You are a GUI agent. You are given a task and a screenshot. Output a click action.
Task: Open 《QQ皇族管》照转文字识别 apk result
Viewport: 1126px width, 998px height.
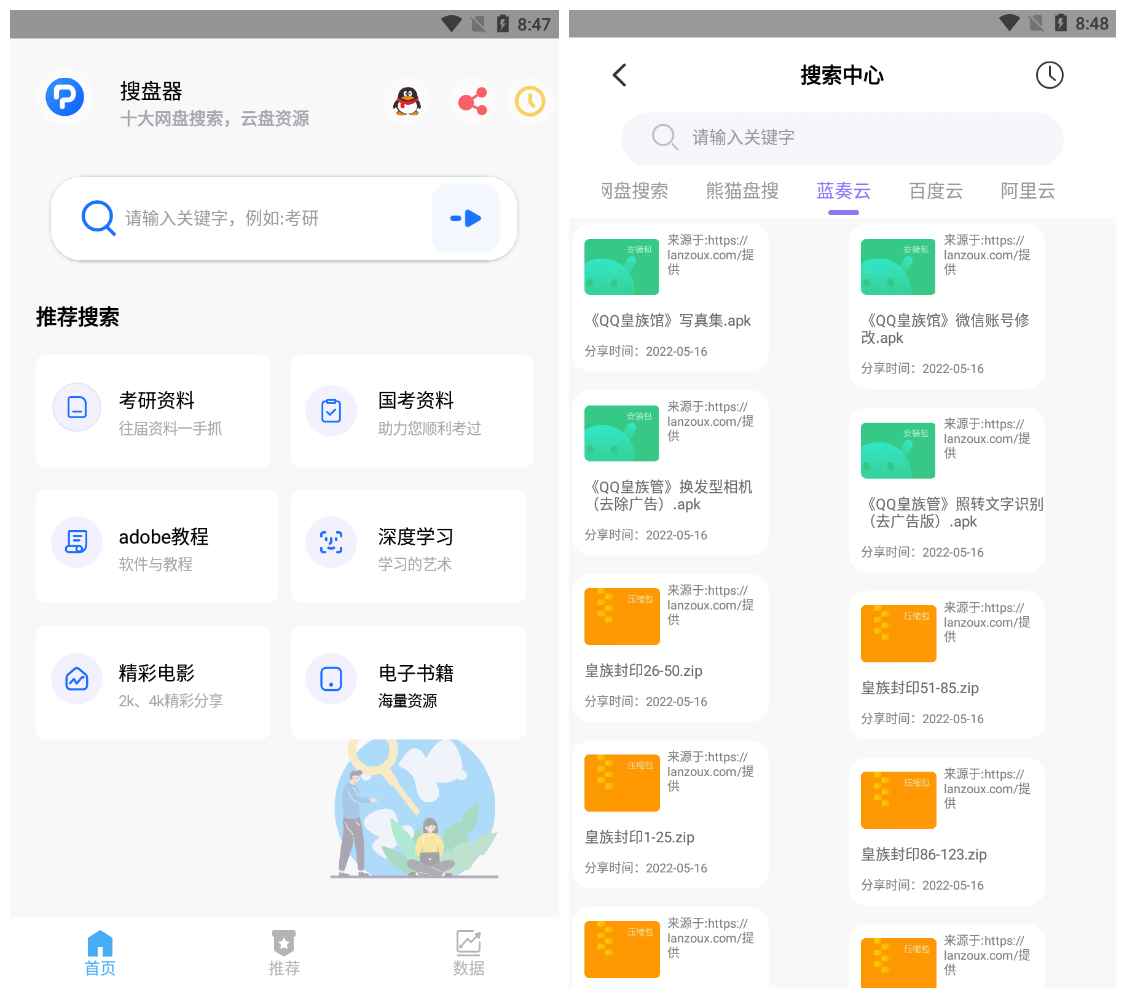[946, 490]
